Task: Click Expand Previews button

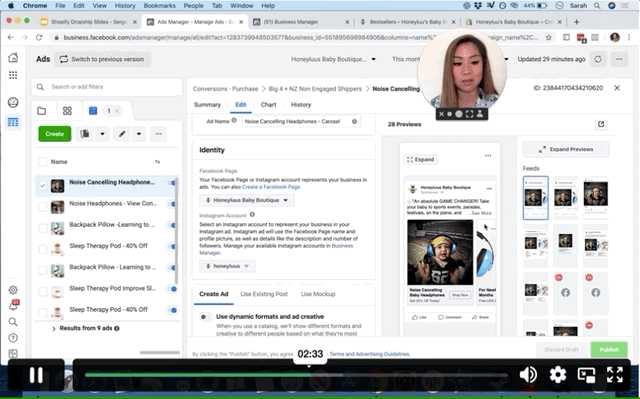Action: click(x=566, y=149)
